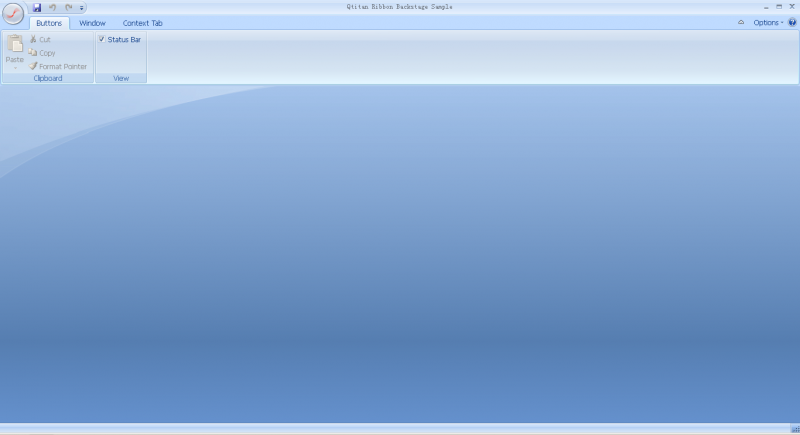Click the Undo arrow icon
Viewport: 800px width, 435px height.
(x=53, y=7)
